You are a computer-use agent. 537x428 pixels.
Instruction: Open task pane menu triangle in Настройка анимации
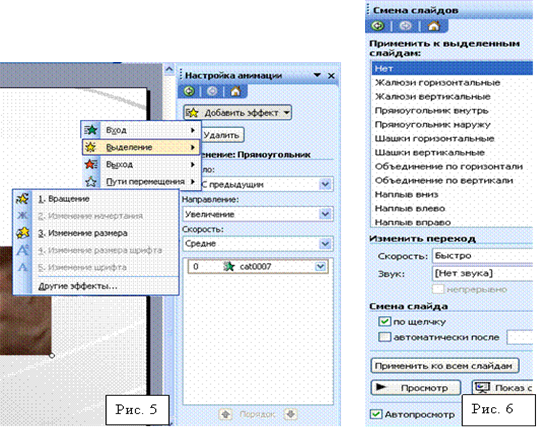pyautogui.click(x=317, y=75)
